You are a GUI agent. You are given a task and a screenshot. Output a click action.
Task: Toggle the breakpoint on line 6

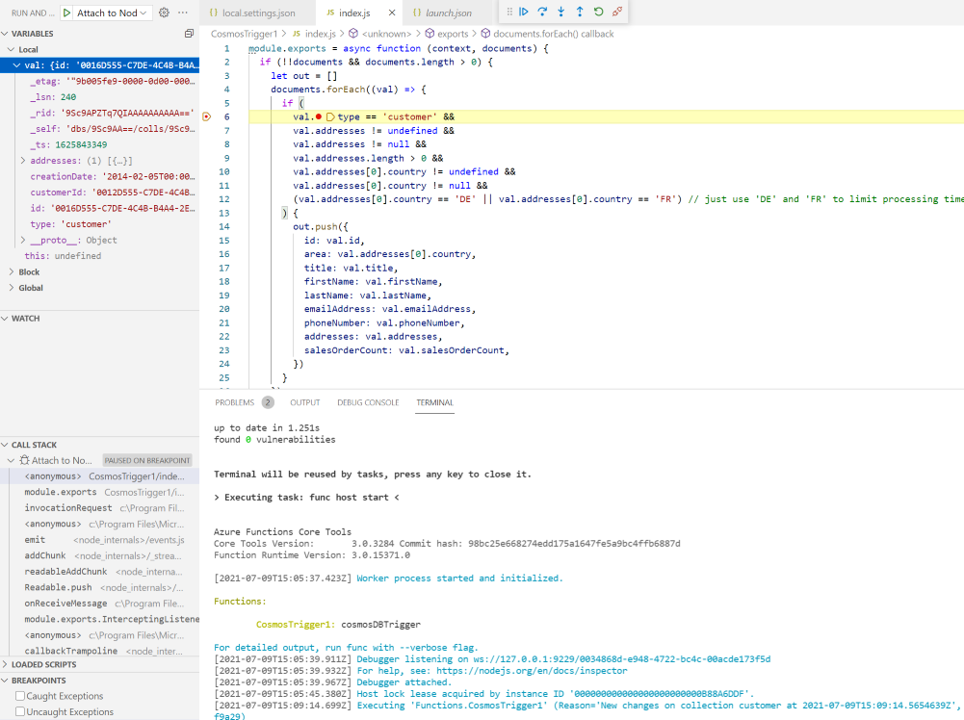207,116
